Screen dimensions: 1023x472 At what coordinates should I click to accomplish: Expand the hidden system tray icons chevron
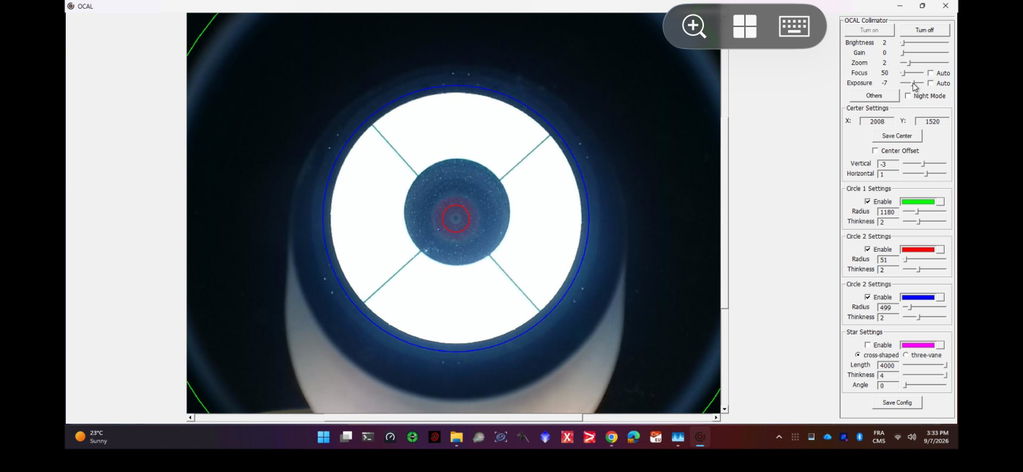point(778,437)
